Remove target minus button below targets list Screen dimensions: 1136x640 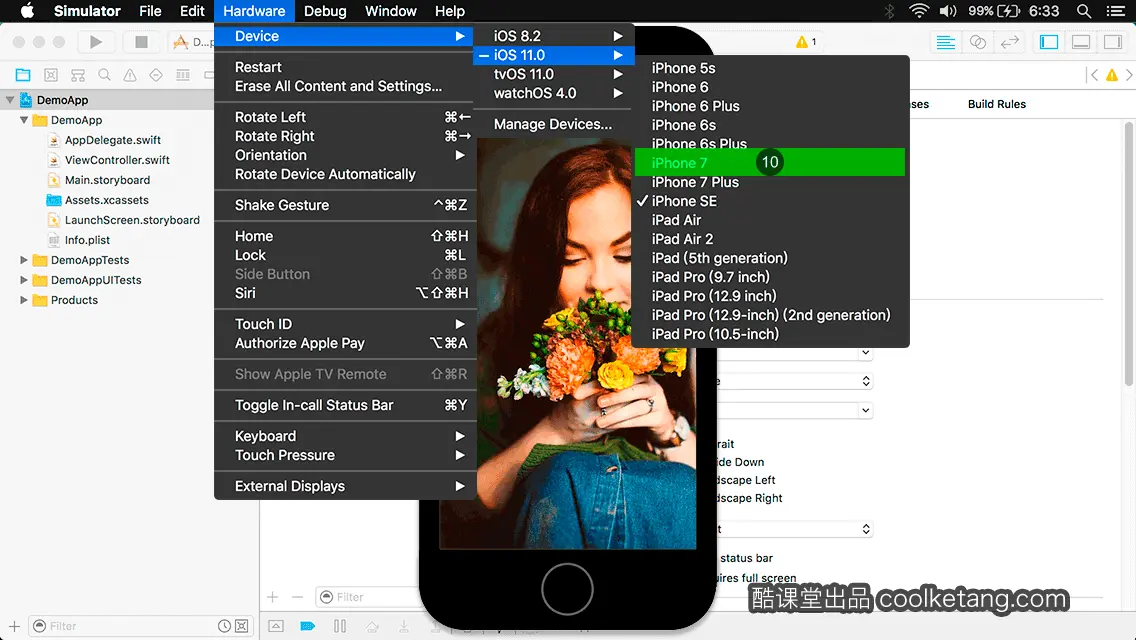pyautogui.click(x=297, y=597)
